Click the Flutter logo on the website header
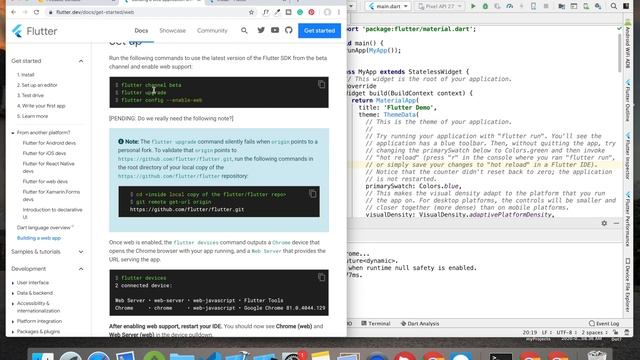Screen dimensions: 640x360 (34, 31)
